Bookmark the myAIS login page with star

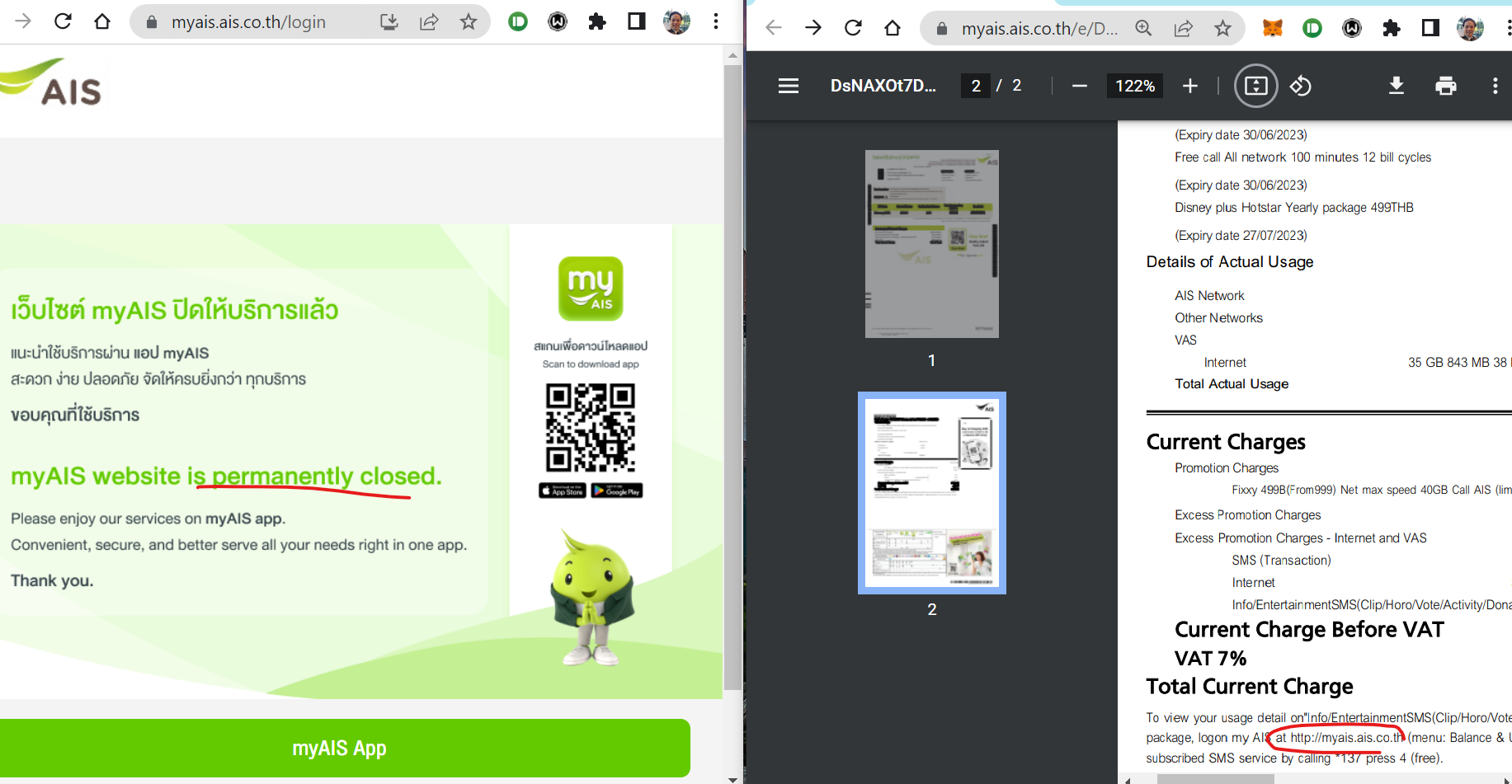[469, 22]
